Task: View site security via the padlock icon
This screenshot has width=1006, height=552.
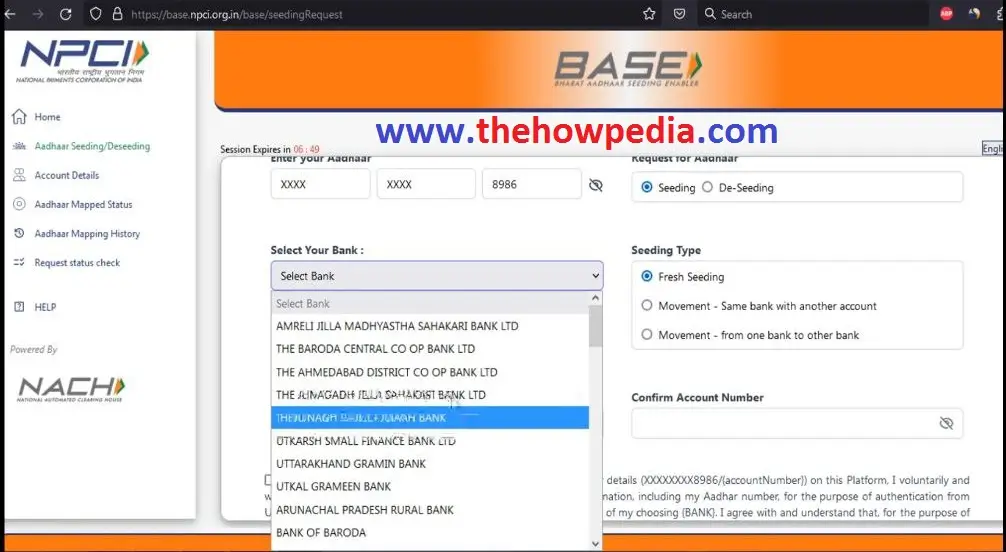Action: click(x=117, y=14)
